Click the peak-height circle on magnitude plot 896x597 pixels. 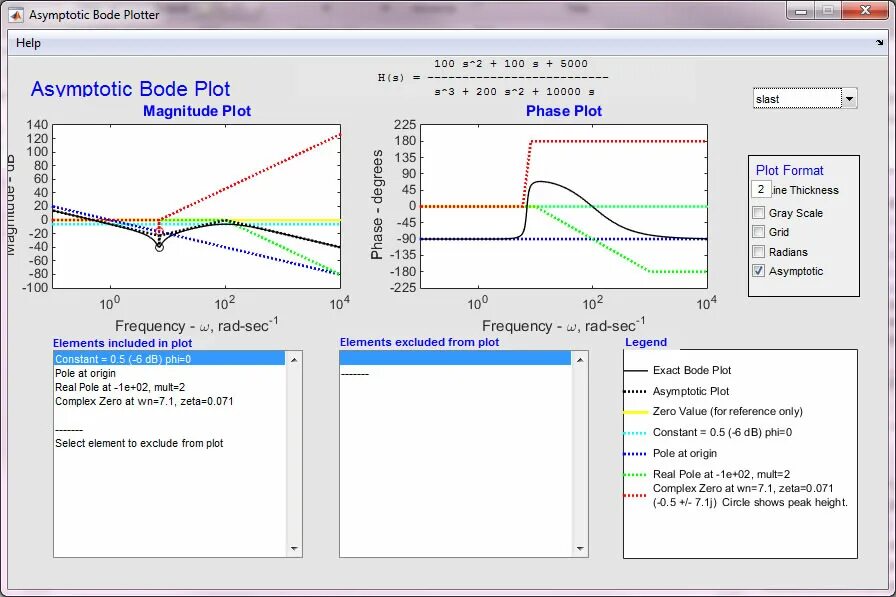tap(159, 247)
